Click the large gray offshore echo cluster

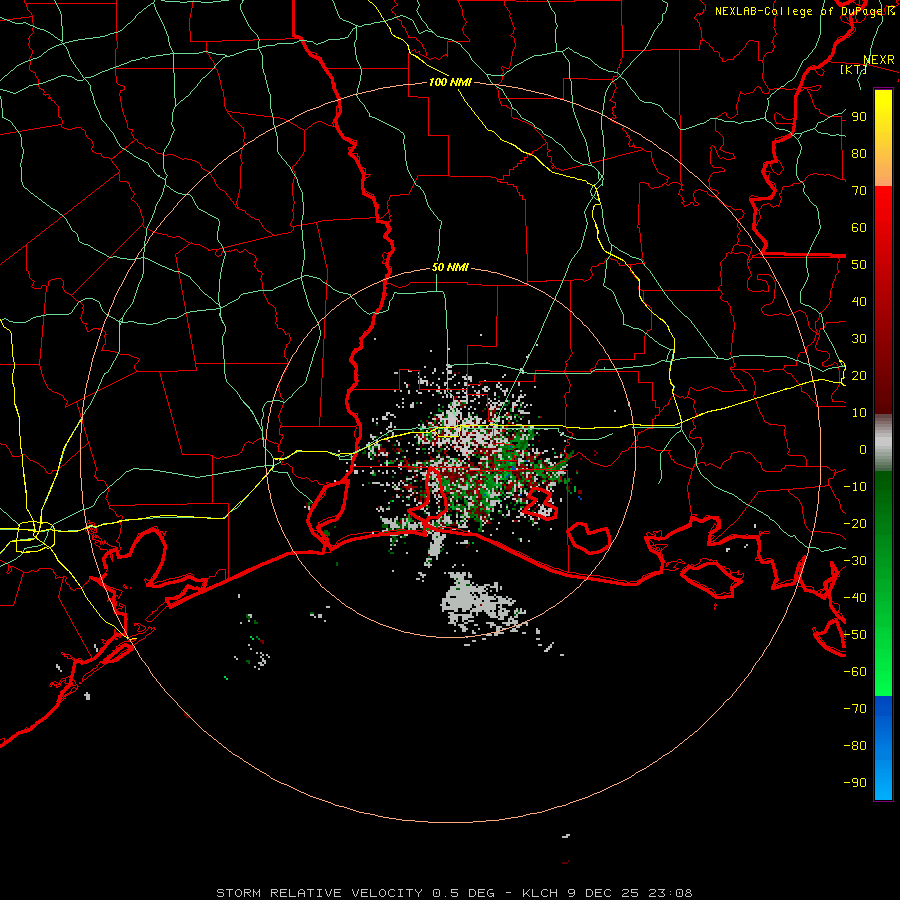pos(480,606)
